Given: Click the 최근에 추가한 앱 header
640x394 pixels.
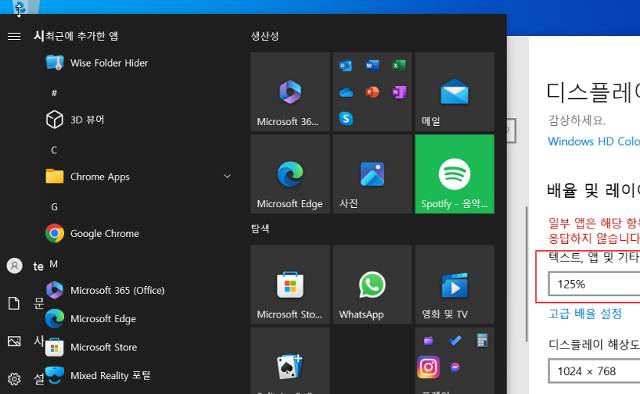Looking at the screenshot, I should click(81, 36).
